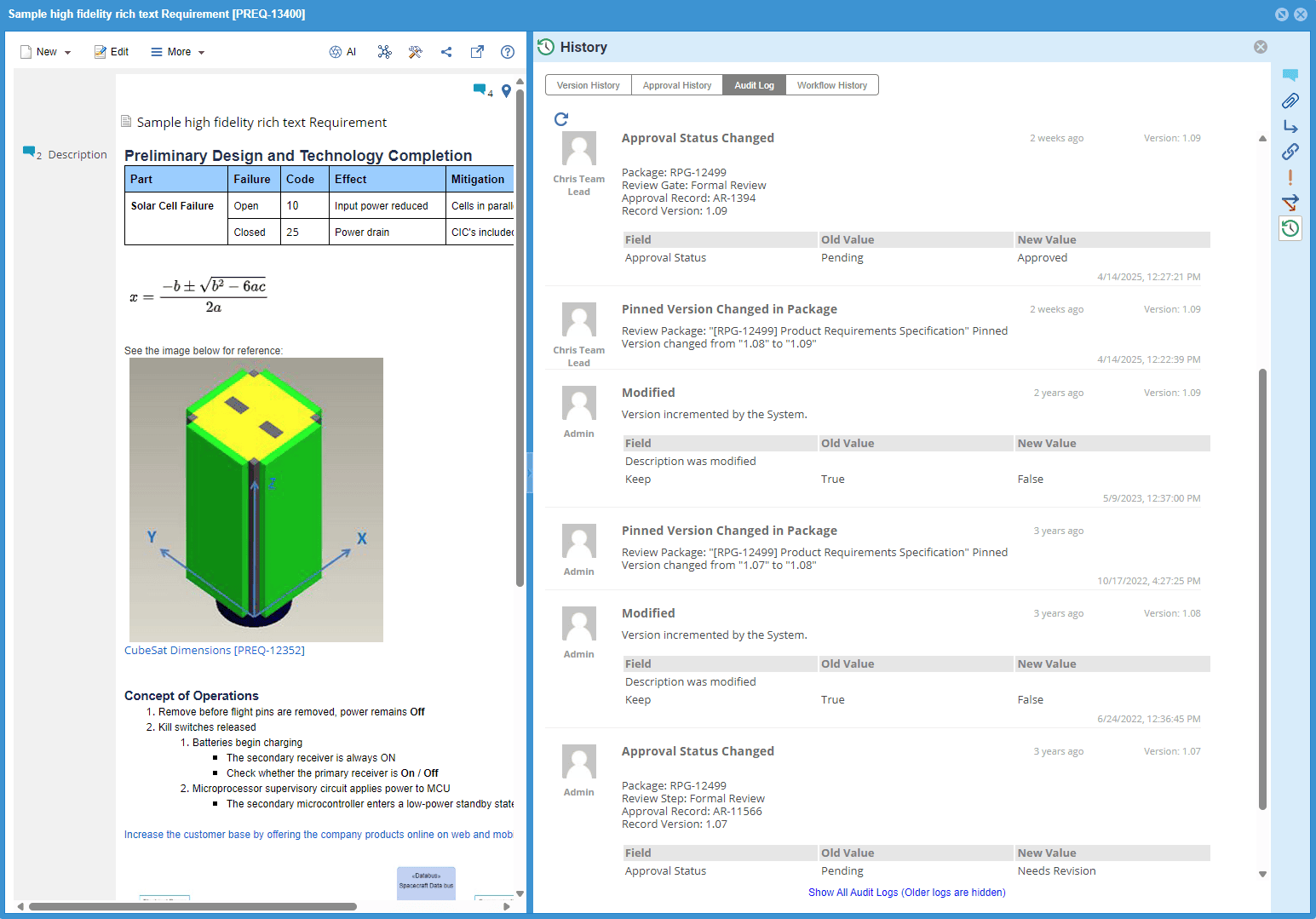Open the hammer and wrench tools icon
This screenshot has height=919, width=1316.
tap(416, 52)
